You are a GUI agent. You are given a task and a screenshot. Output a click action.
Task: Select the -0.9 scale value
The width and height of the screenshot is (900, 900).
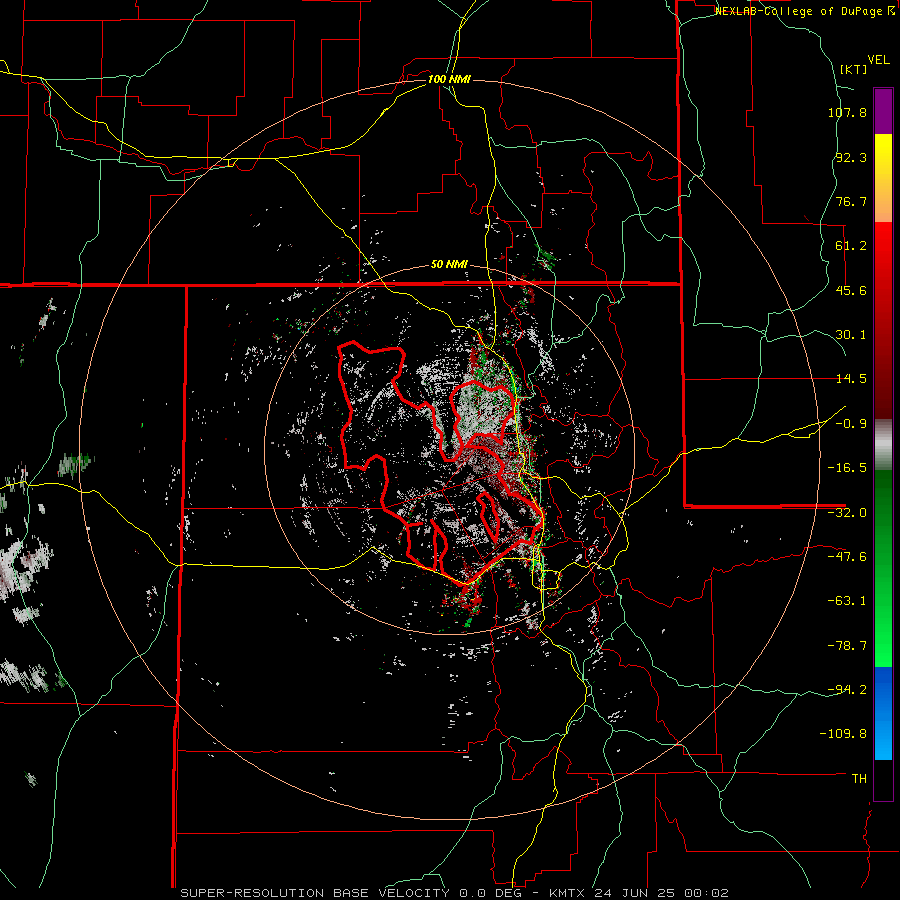coord(851,424)
